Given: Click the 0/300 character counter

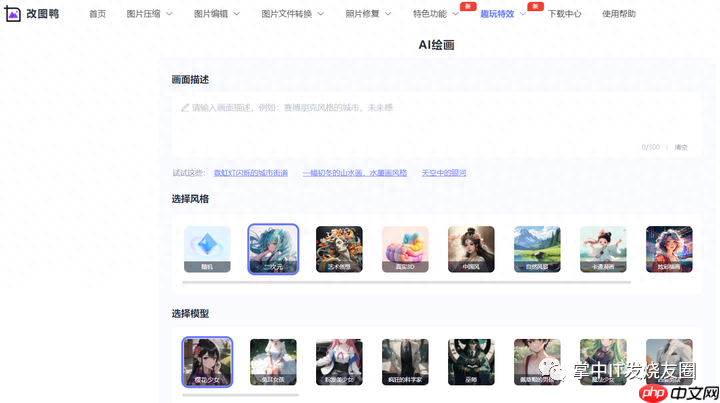Looking at the screenshot, I should tap(651, 147).
